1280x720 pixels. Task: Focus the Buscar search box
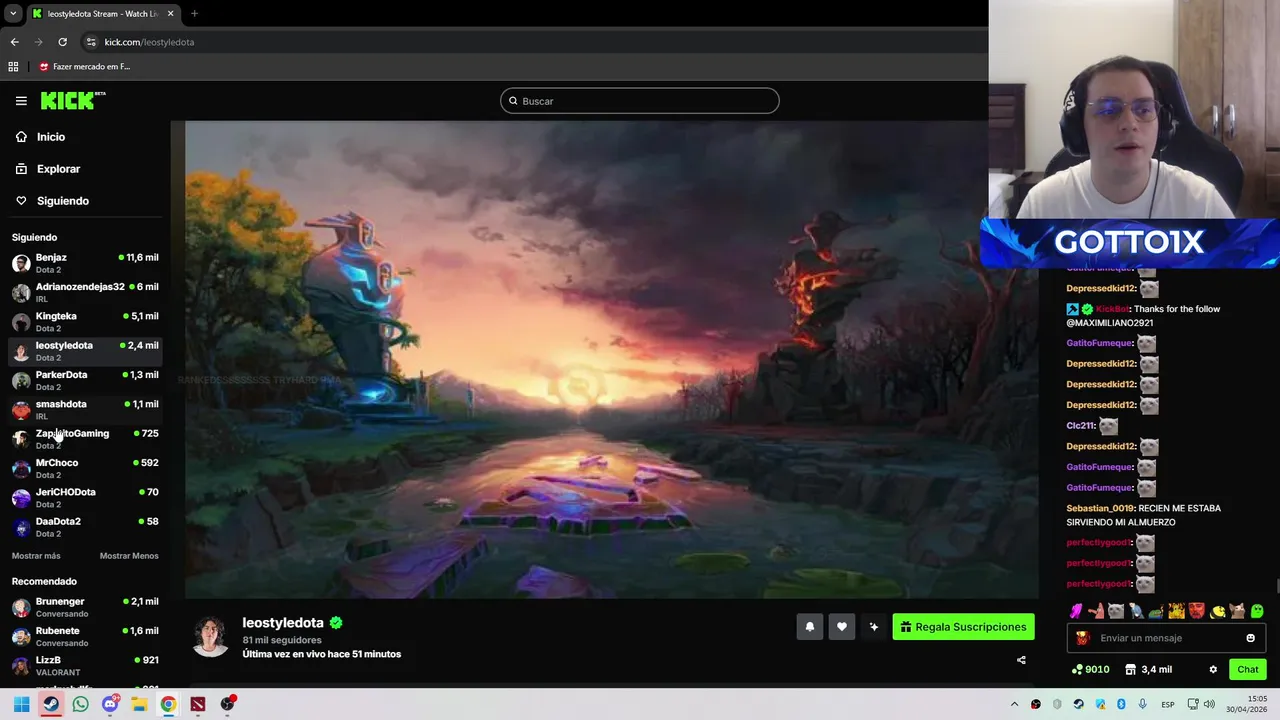[x=640, y=101]
